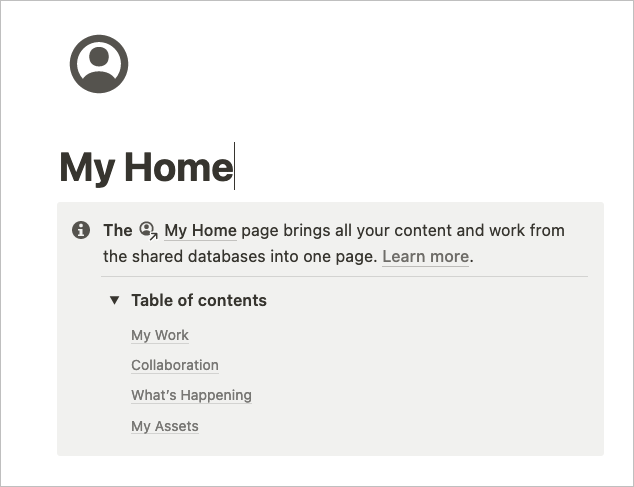Click the Table of contents heading text
Viewport: 634px width, 487px height.
[x=199, y=300]
